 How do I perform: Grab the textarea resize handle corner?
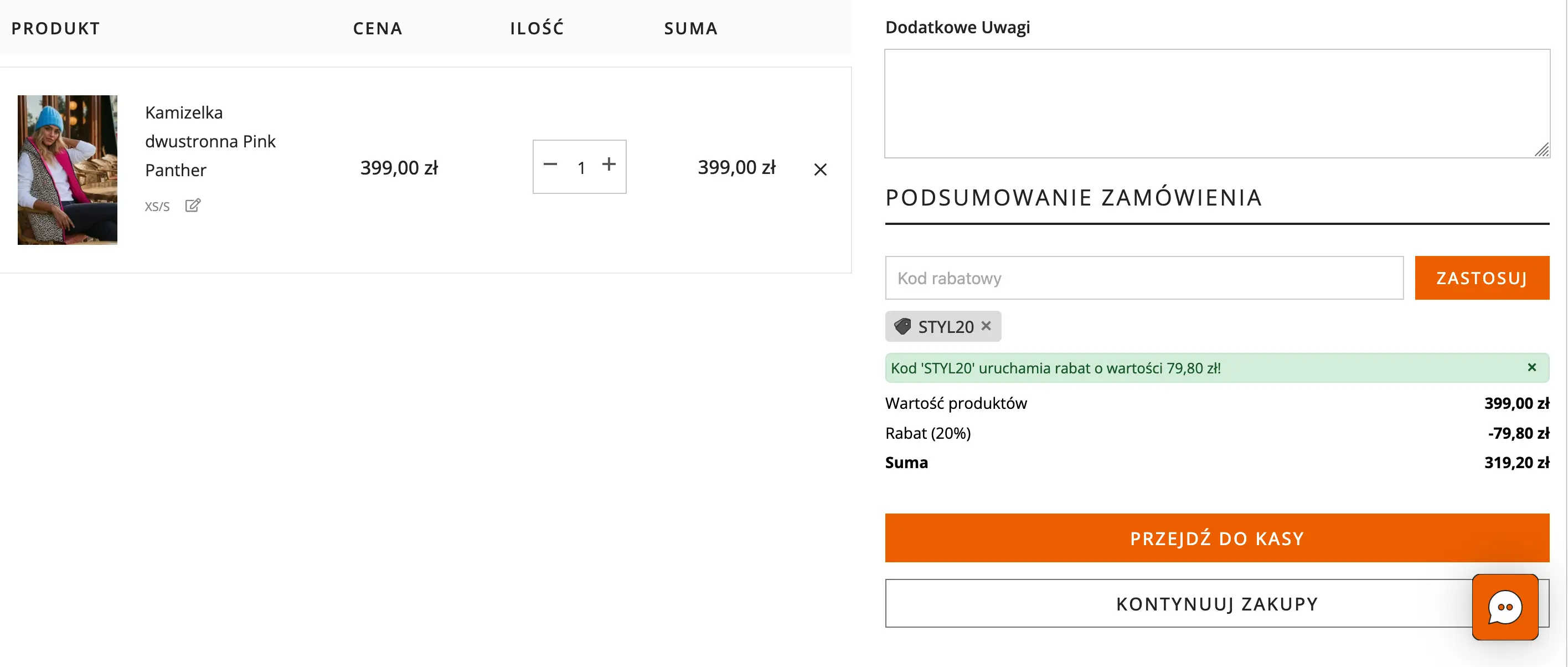click(1542, 150)
